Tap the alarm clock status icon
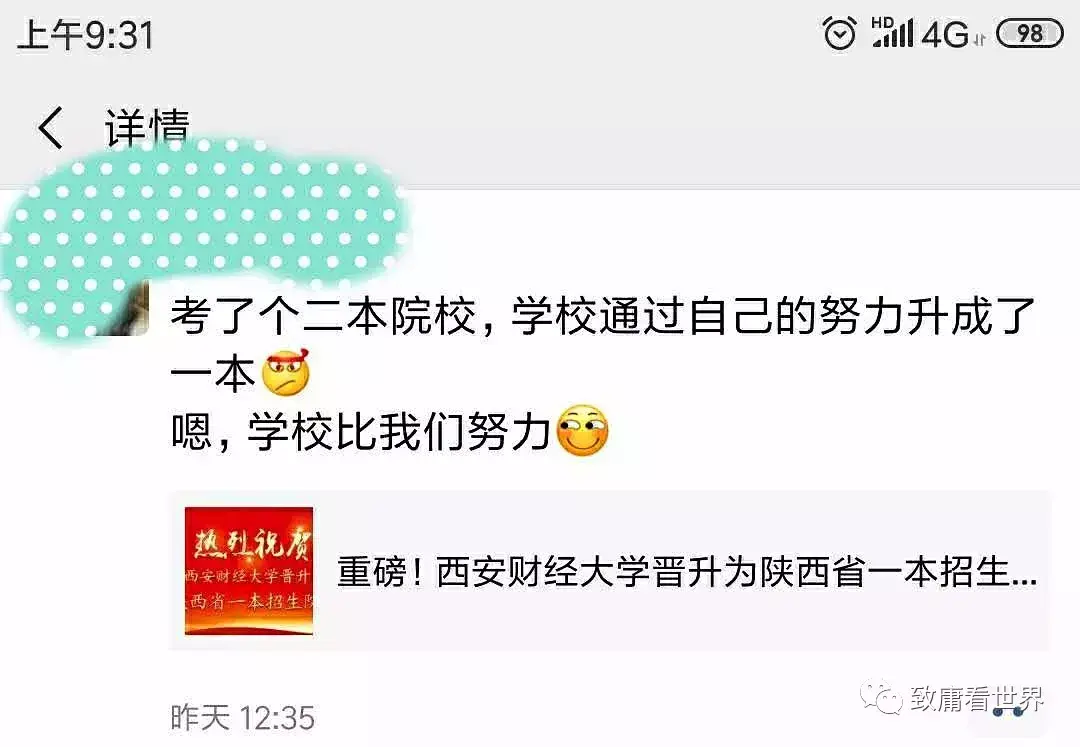The height and width of the screenshot is (747, 1080). point(840,32)
